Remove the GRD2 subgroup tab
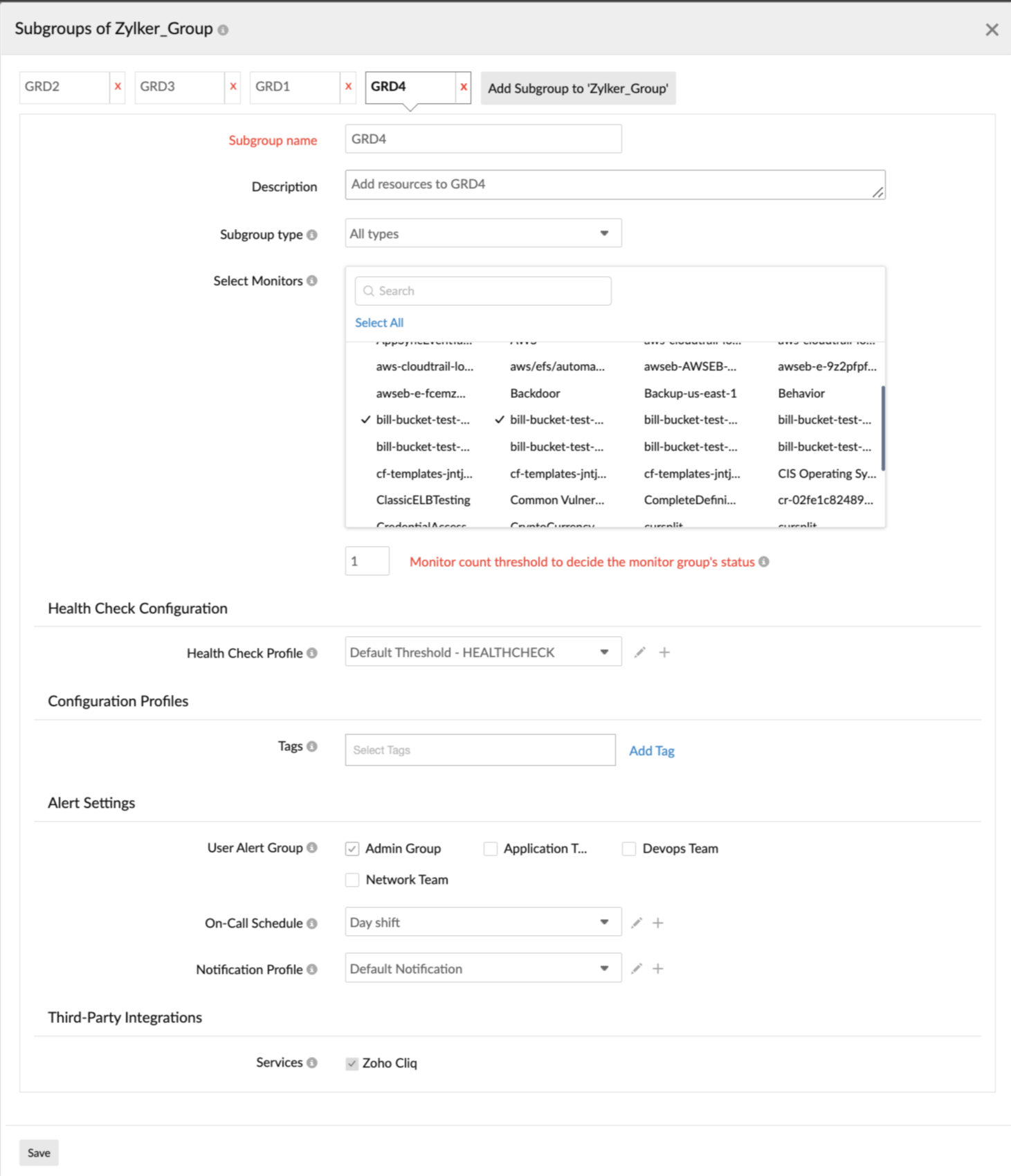This screenshot has height=1176, width=1011. 118,87
